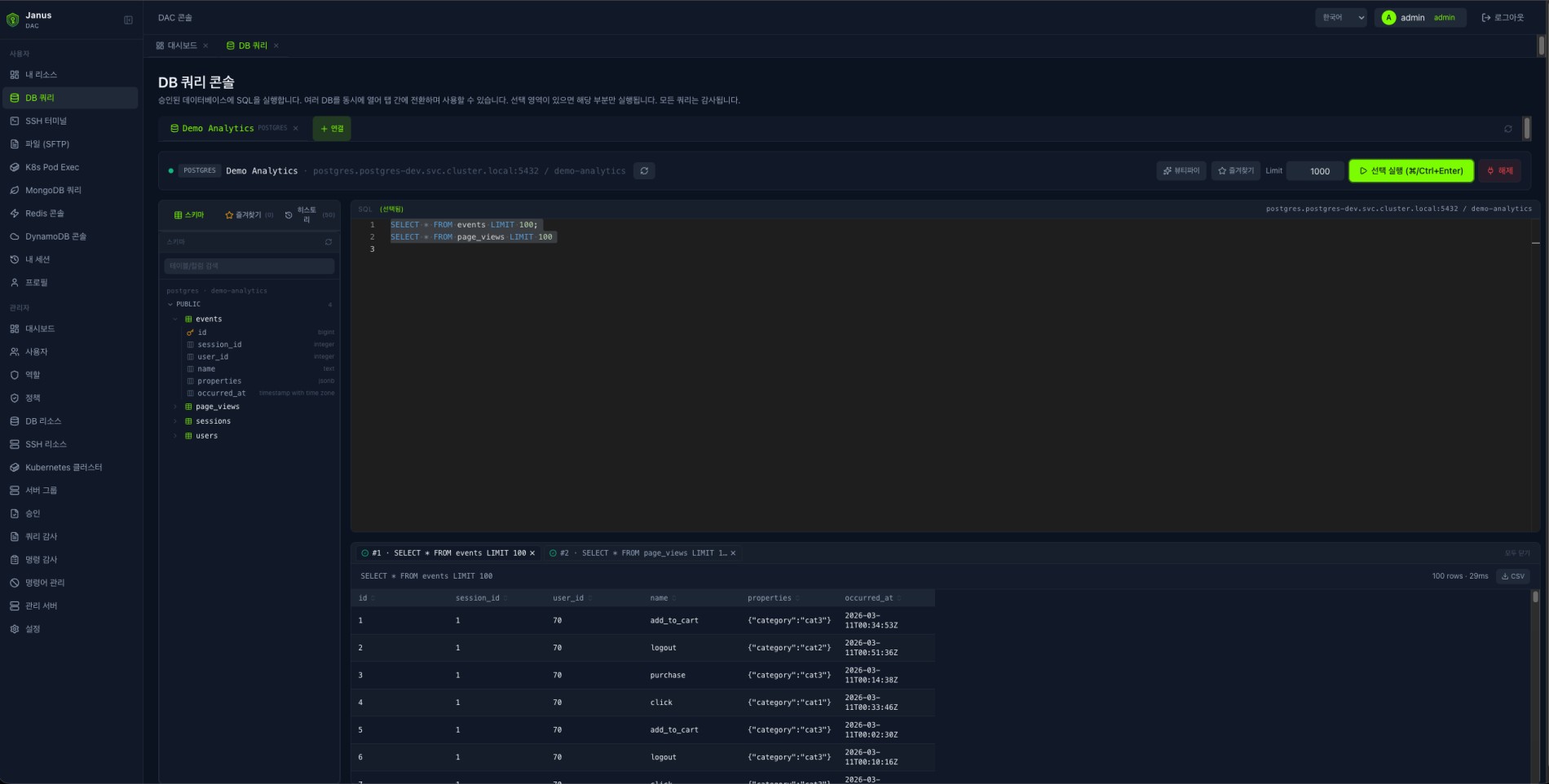Open 역할 in the sidebar

click(70, 375)
